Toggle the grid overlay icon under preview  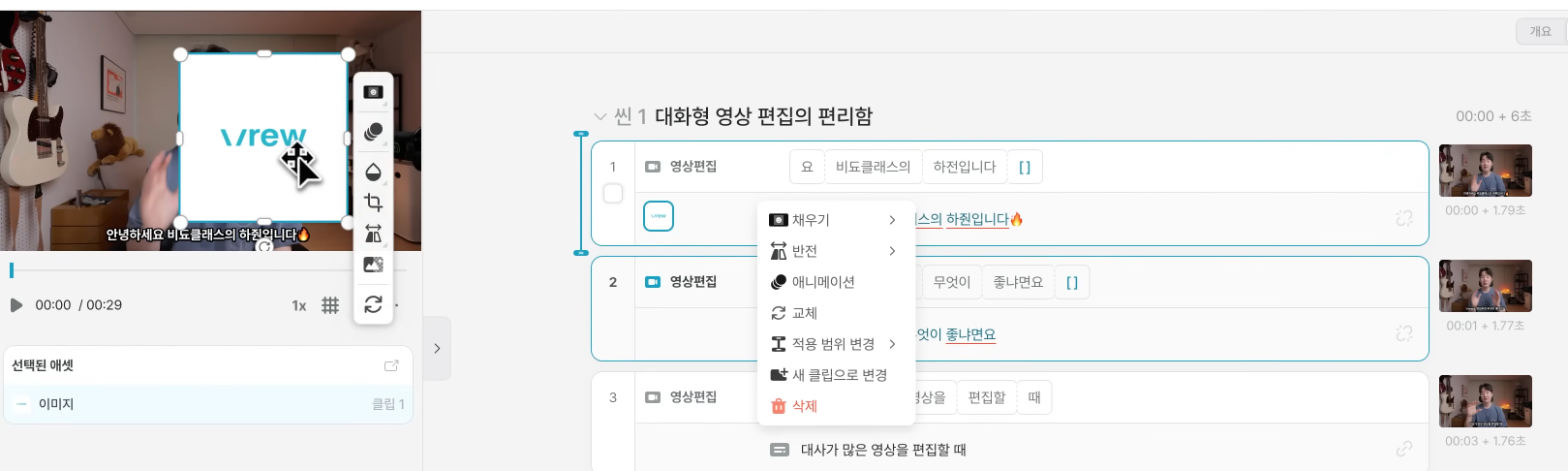click(330, 305)
